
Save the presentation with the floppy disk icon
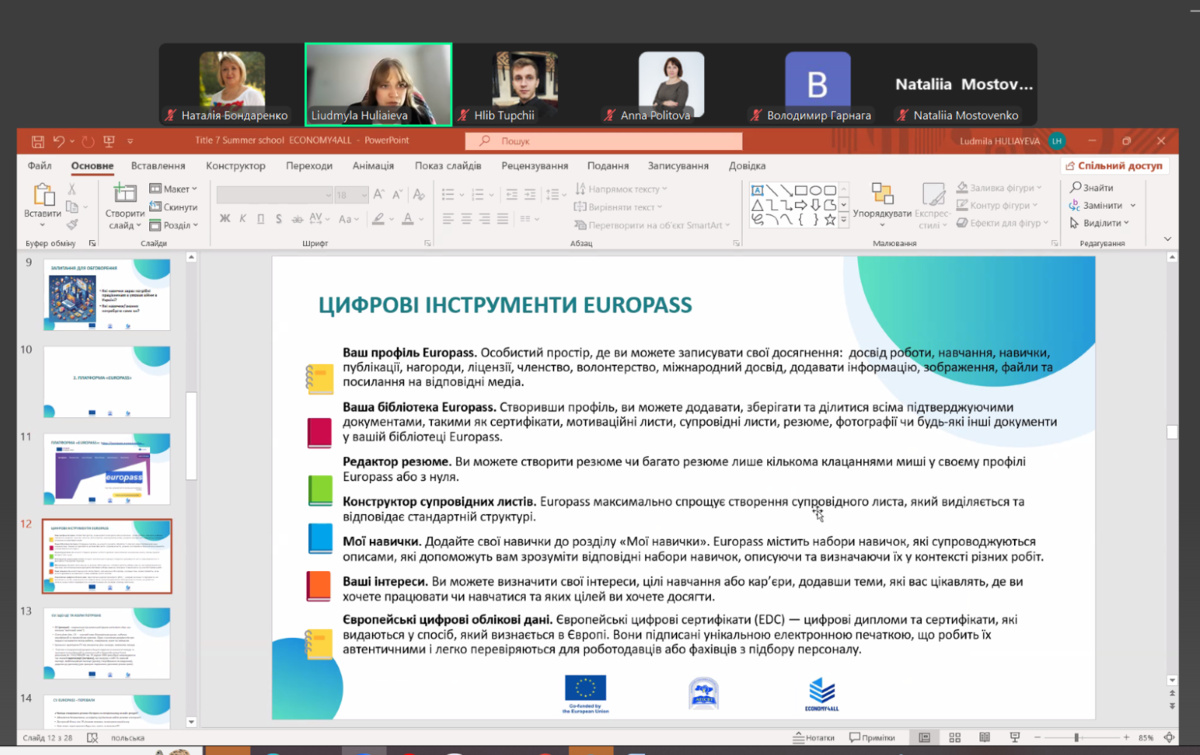(x=38, y=141)
